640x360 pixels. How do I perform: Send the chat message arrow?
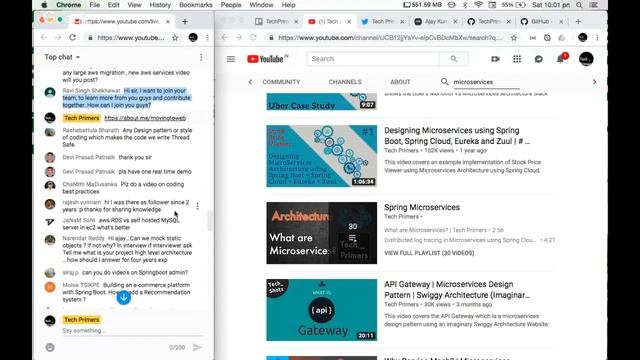pos(197,347)
